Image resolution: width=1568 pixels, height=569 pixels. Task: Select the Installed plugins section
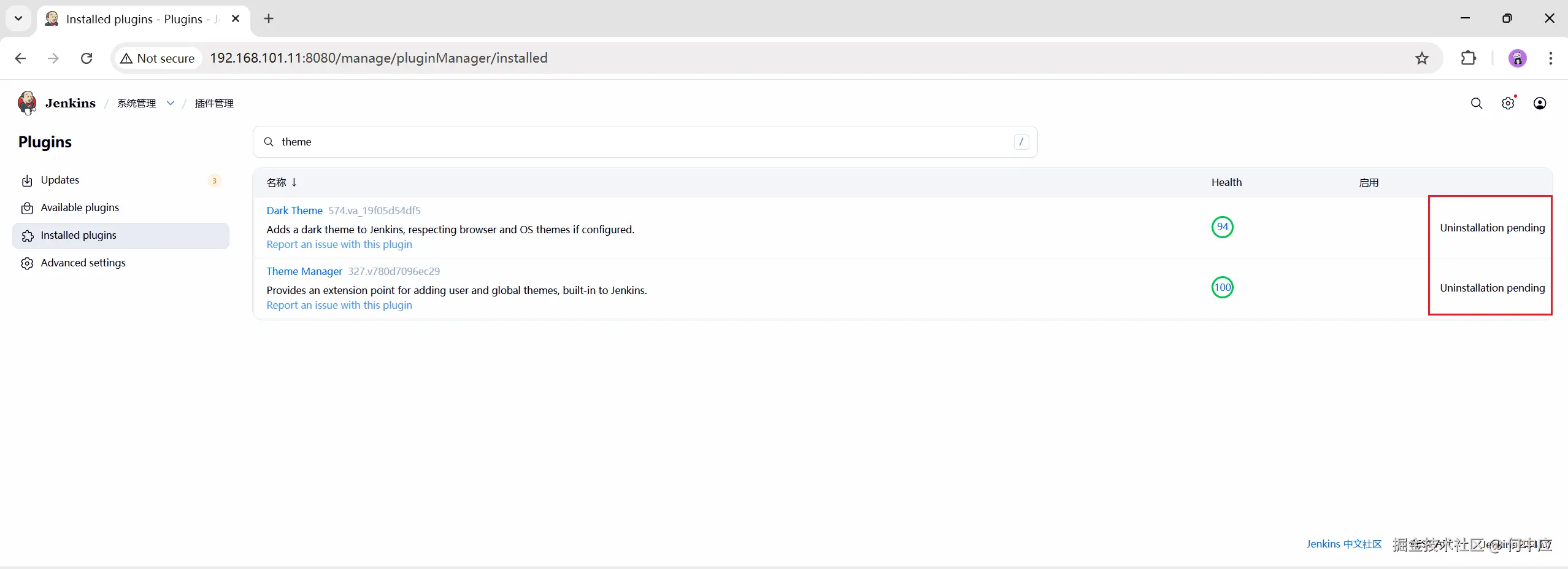coord(121,236)
